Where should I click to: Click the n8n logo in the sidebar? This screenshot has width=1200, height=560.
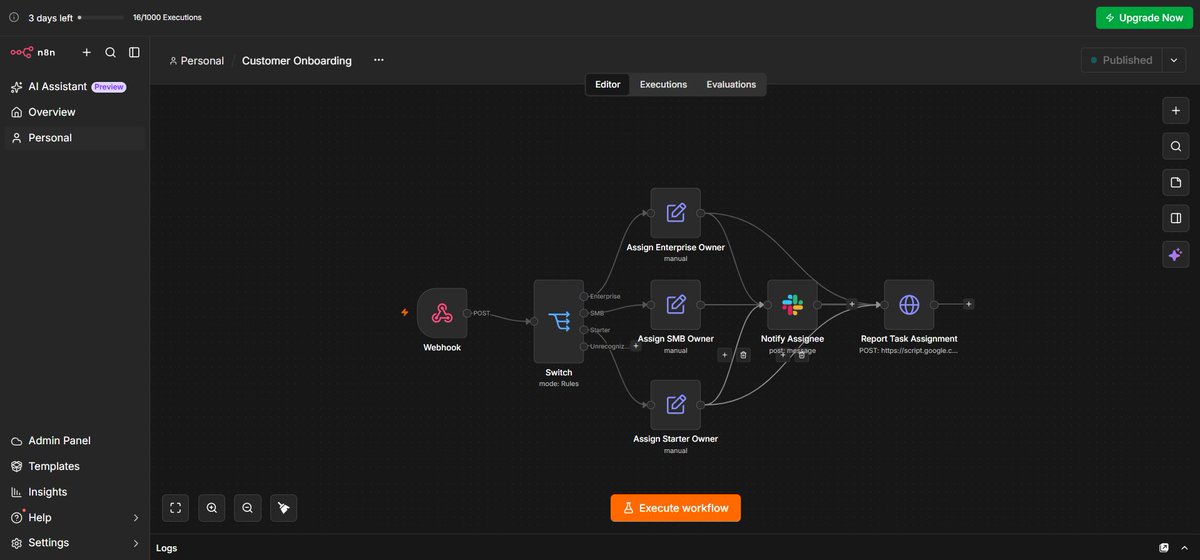[33, 52]
